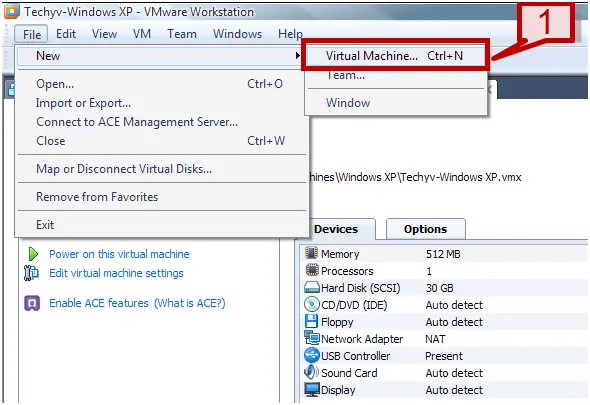Open the File menu
Screen dimensions: 590x405
tap(32, 34)
